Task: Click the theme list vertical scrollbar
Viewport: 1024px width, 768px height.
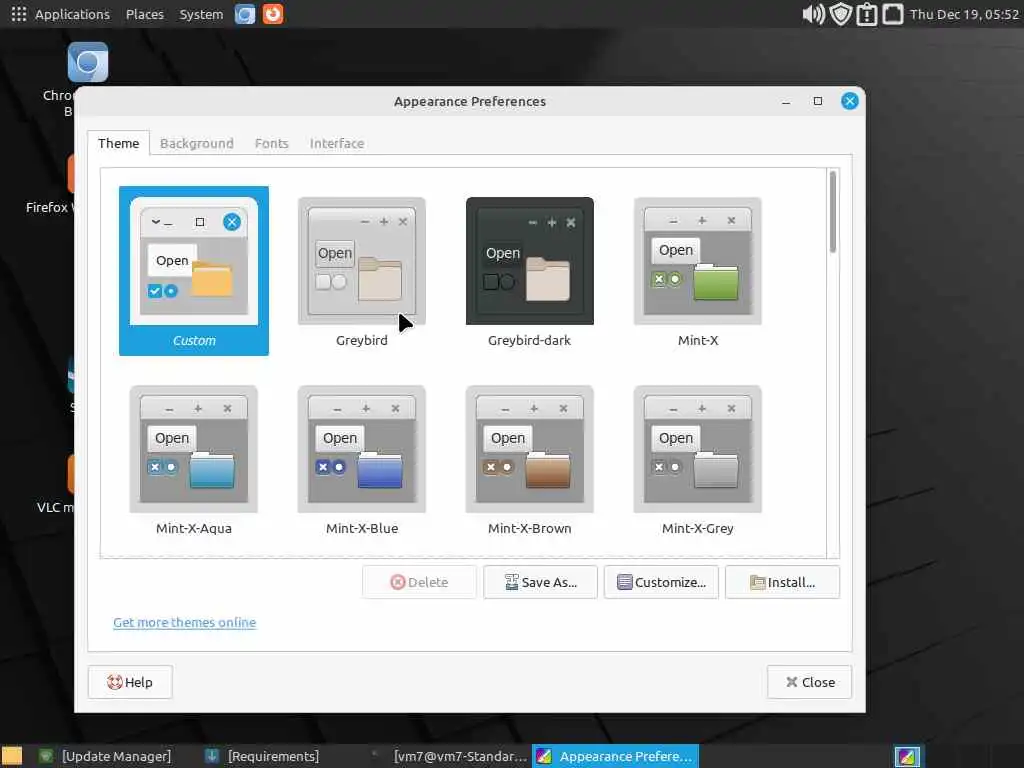Action: click(x=833, y=211)
